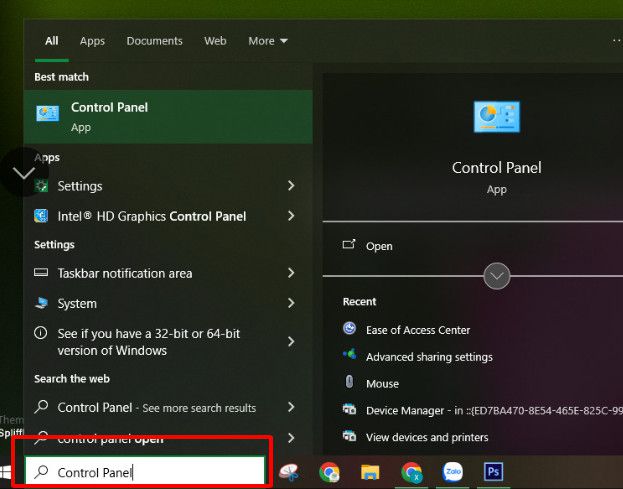
Task: Click the magnifier icon in the search box
Action: (41, 472)
